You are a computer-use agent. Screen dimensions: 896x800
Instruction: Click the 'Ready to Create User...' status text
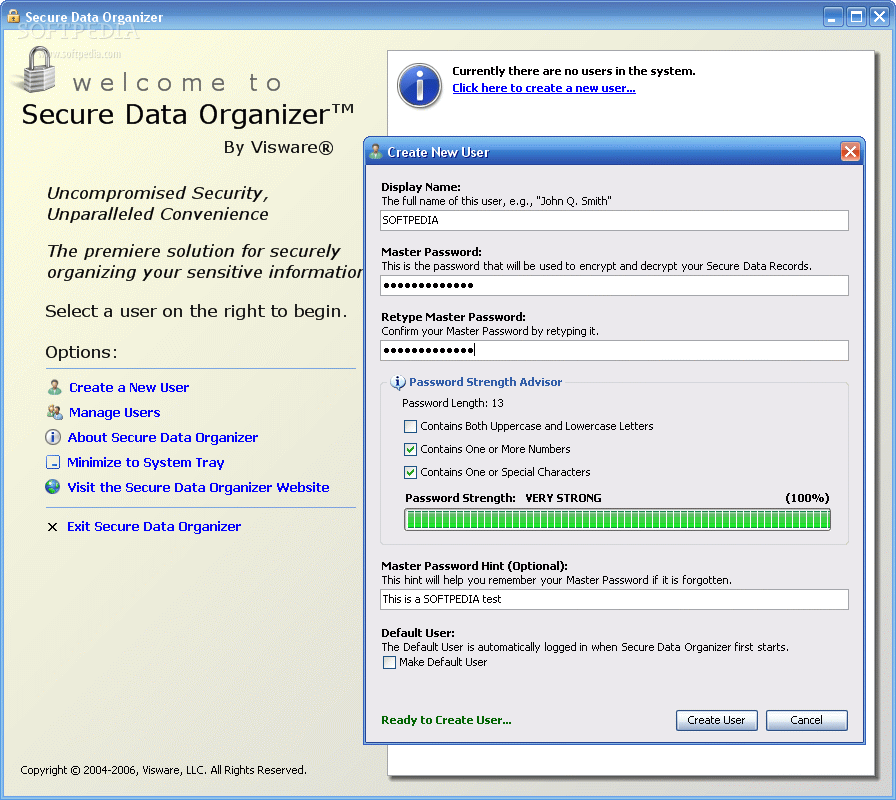[x=446, y=720]
